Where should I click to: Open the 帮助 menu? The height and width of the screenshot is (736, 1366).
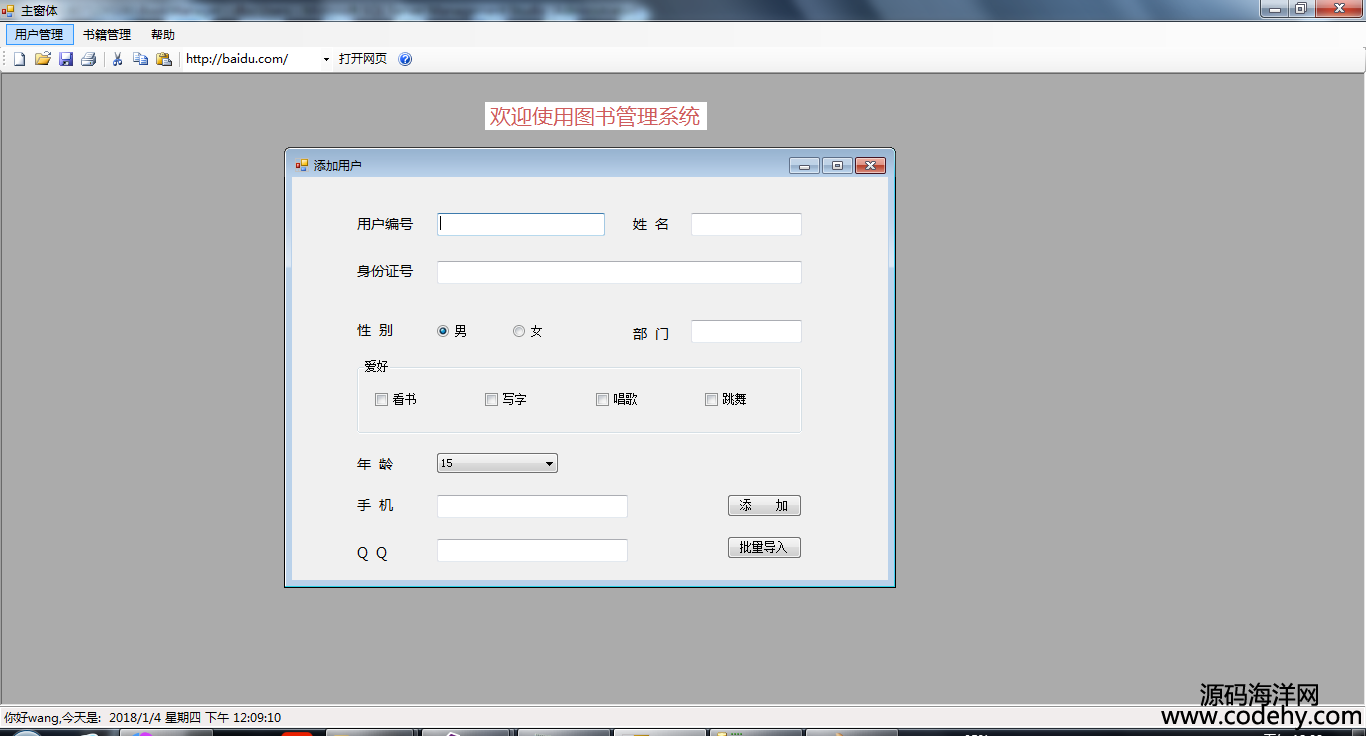163,35
